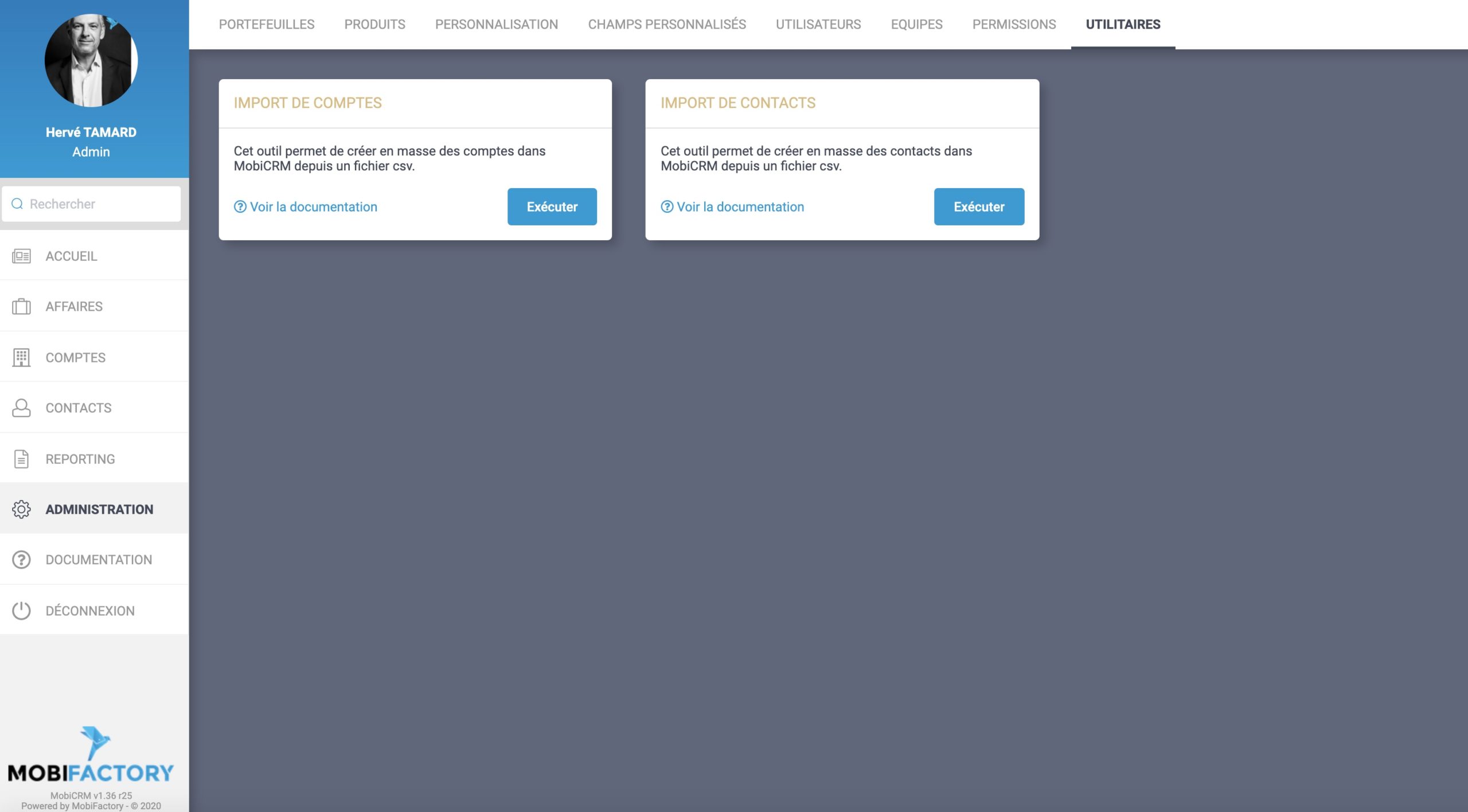Switch to Champs Personnalisés tab
This screenshot has width=1468, height=812.
tap(666, 24)
